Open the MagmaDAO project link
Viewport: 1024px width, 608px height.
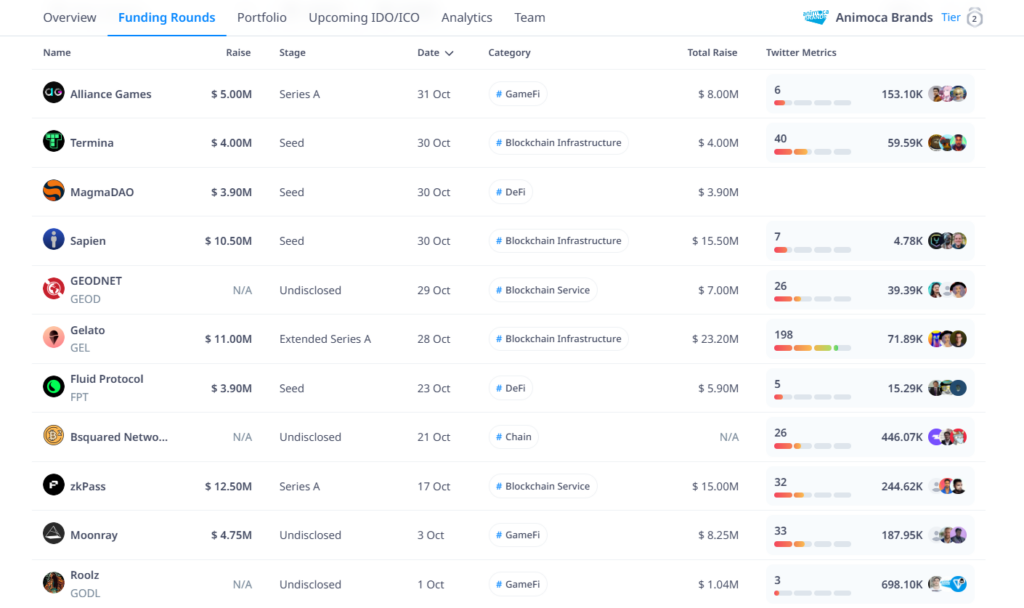[102, 192]
